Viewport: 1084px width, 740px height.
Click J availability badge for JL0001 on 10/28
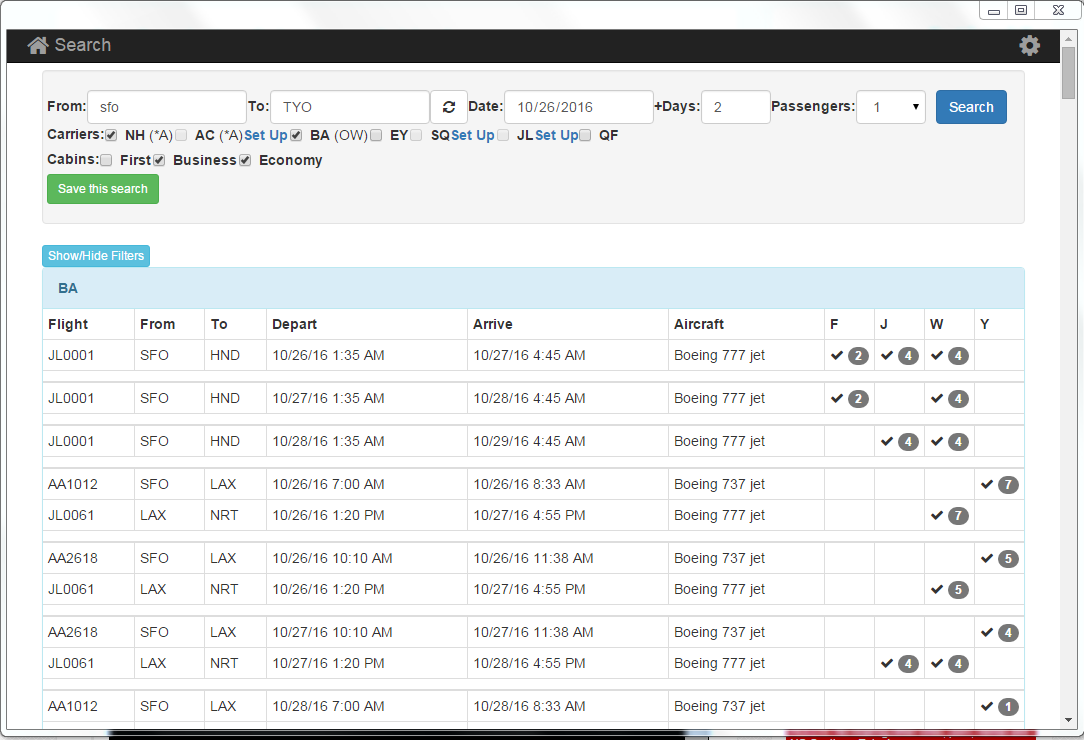click(908, 441)
